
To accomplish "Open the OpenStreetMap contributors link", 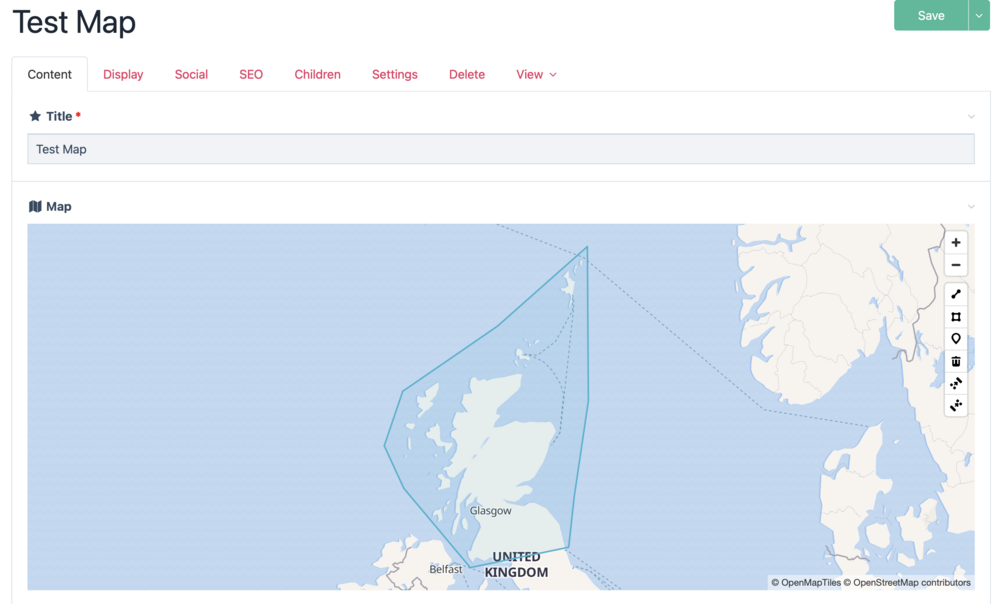I will [910, 582].
